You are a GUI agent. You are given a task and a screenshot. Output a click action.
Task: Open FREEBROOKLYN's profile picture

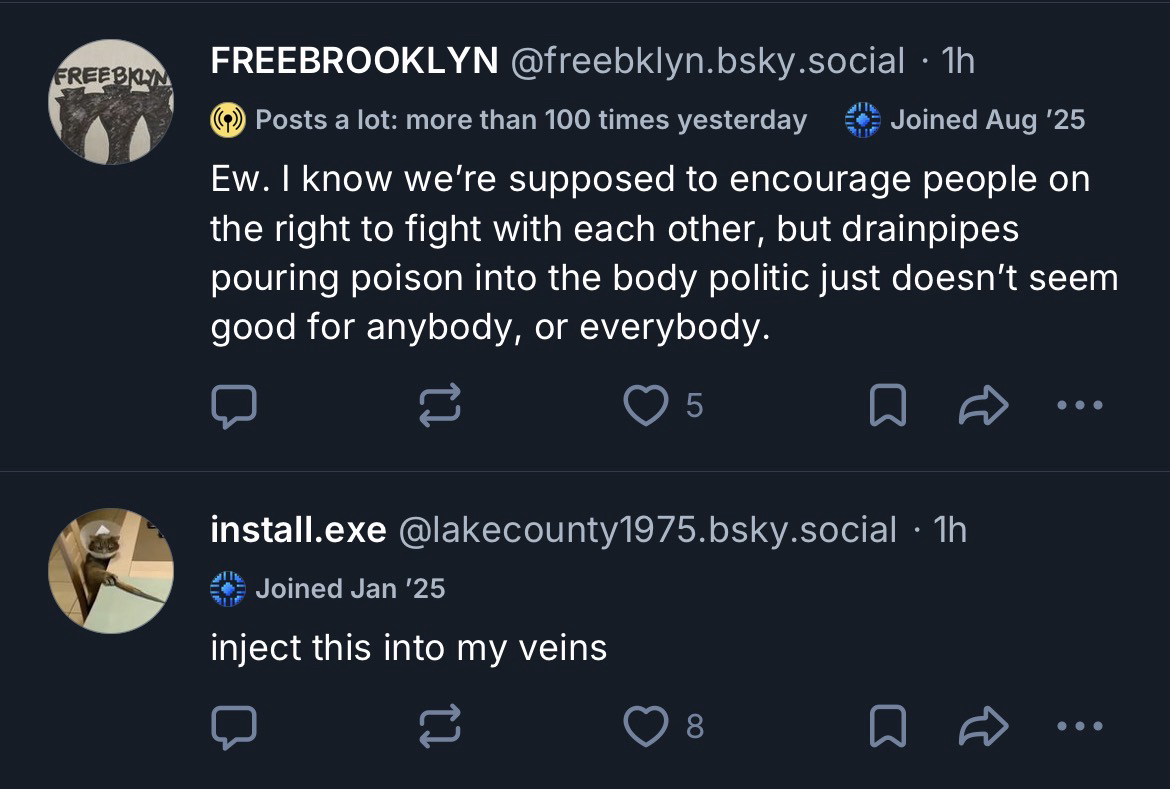tap(110, 102)
